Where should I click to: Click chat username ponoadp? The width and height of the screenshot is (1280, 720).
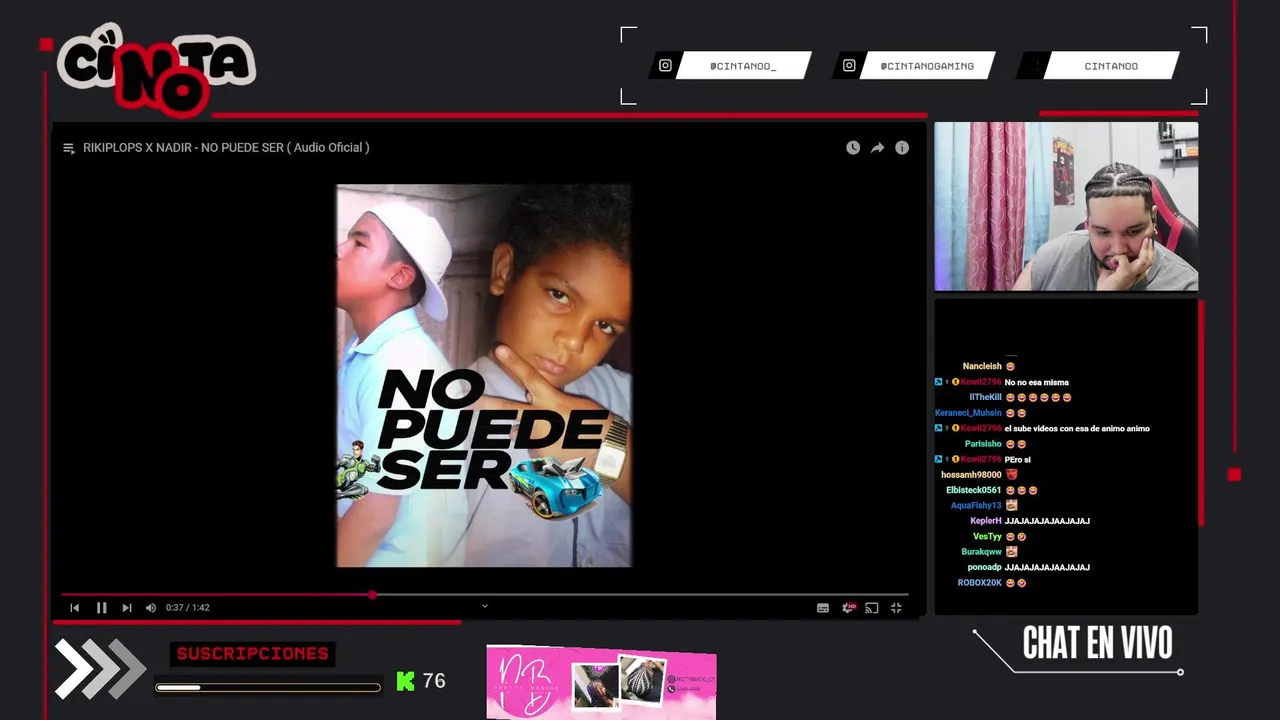(x=985, y=568)
